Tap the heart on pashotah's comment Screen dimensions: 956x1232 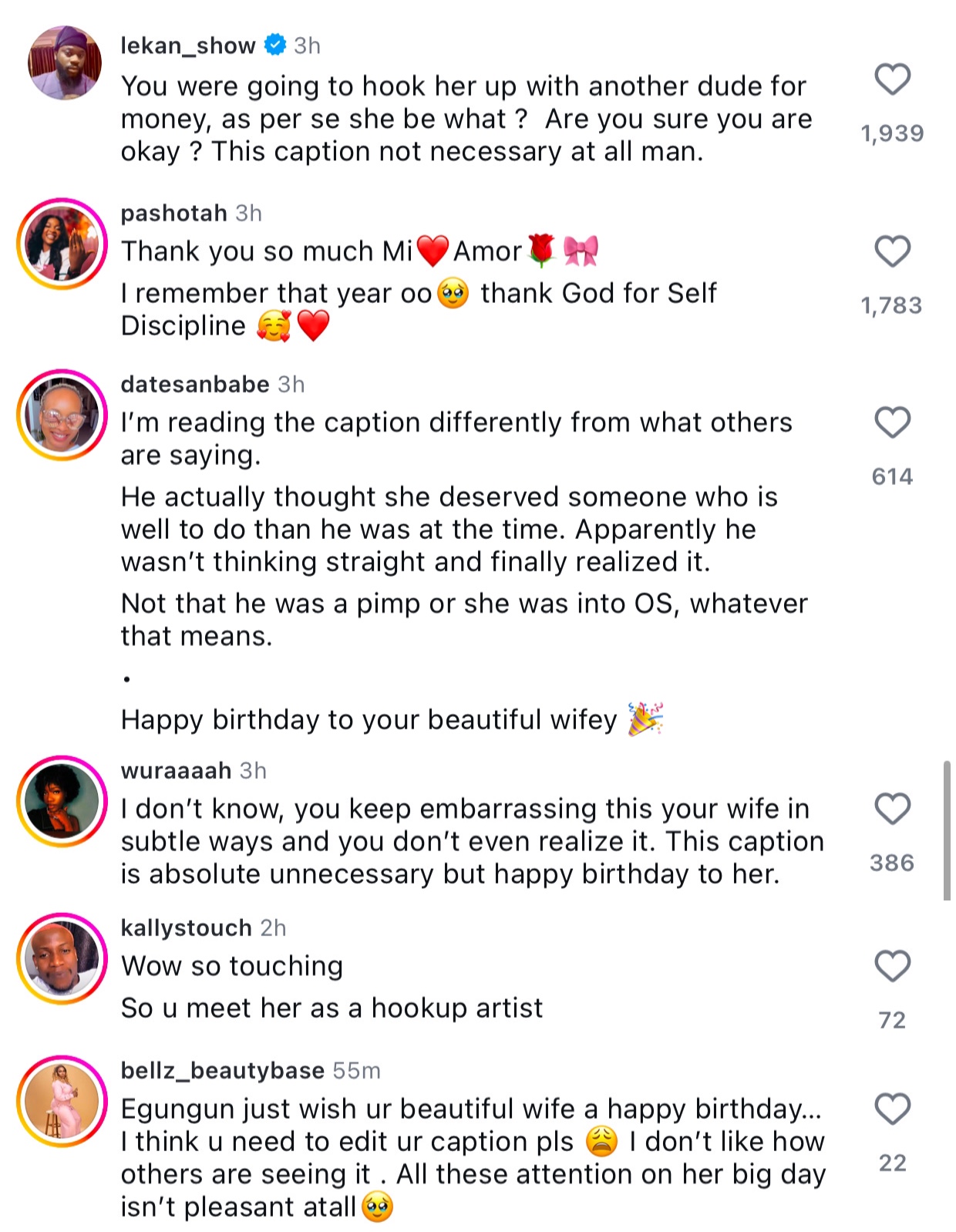point(892,251)
